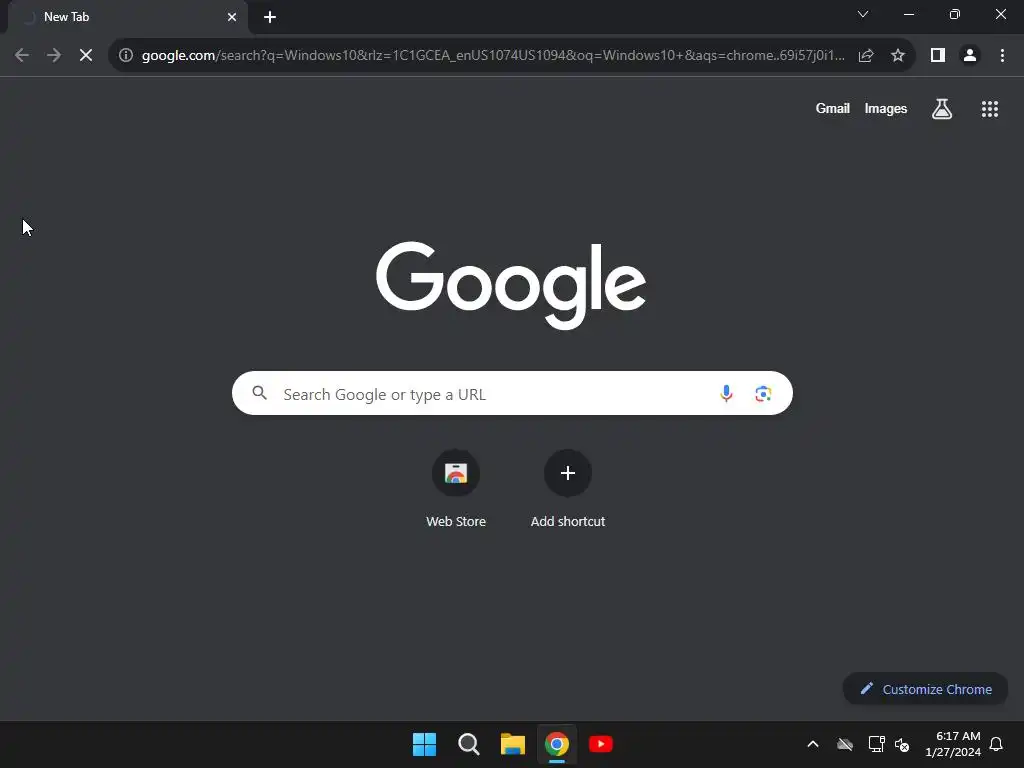
Task: Search by image with the Google Lens icon
Action: pyautogui.click(x=763, y=393)
